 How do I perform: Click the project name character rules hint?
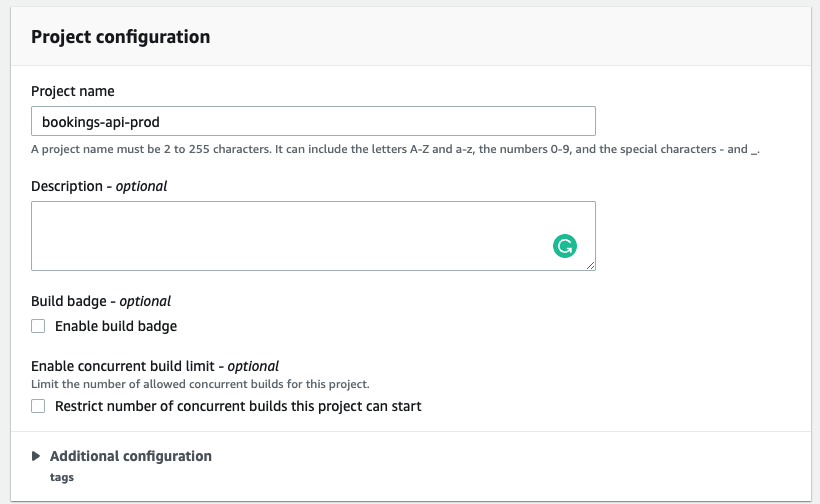tap(395, 150)
